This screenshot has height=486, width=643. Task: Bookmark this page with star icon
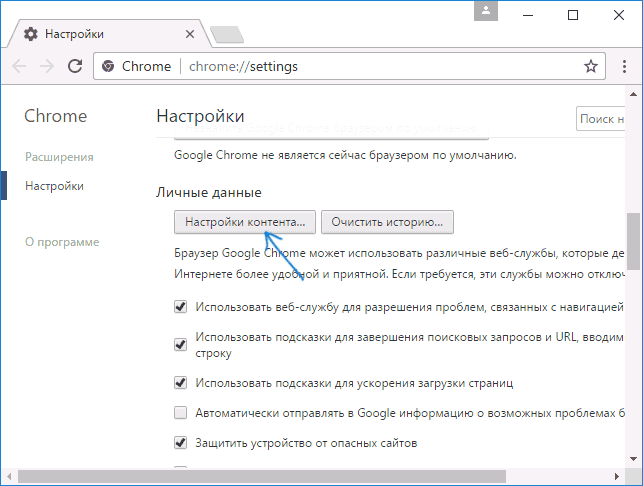coord(591,66)
